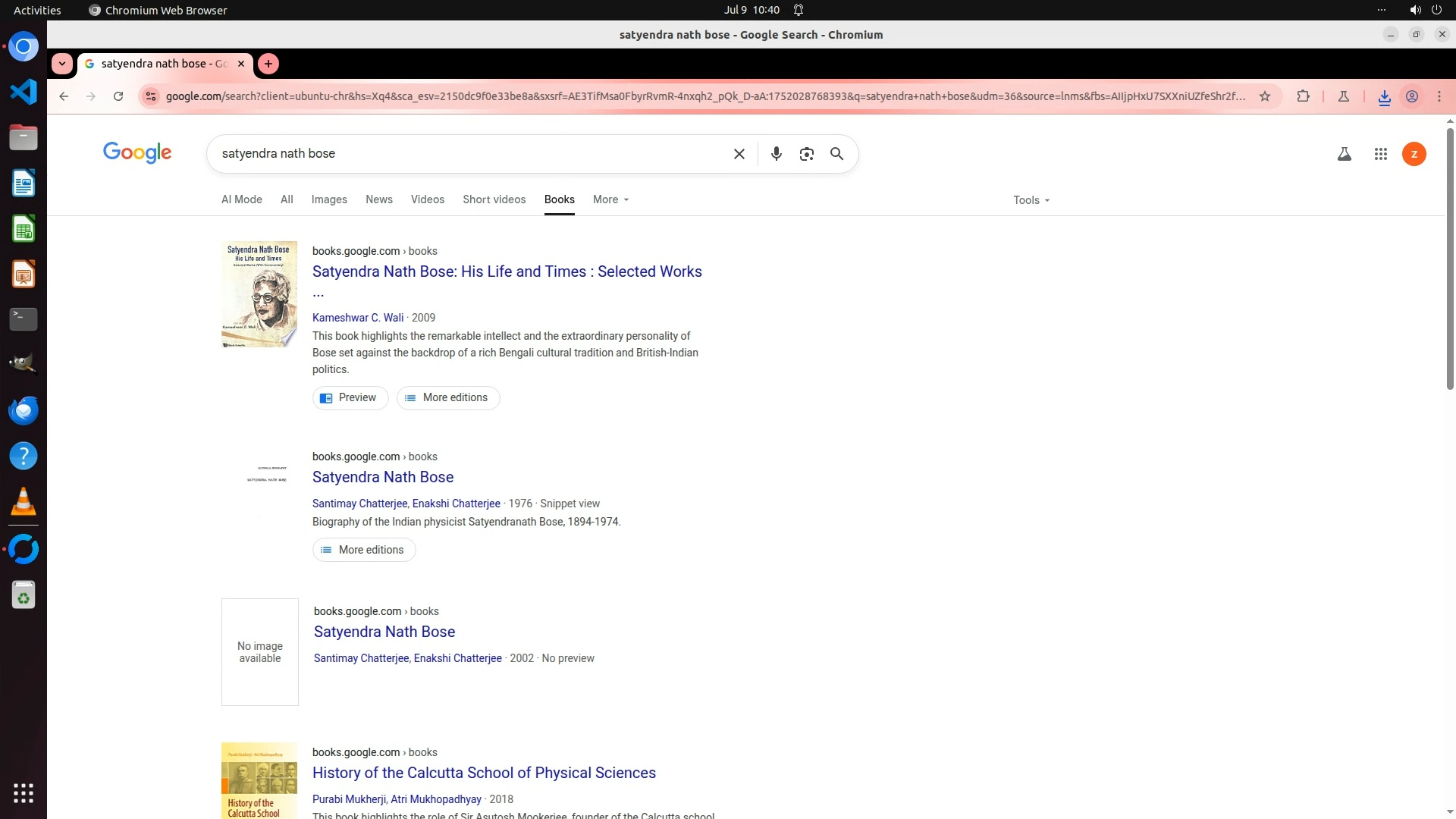Open the browser Extensions puzzle icon
Image resolution: width=1456 pixels, height=819 pixels.
1303,96
